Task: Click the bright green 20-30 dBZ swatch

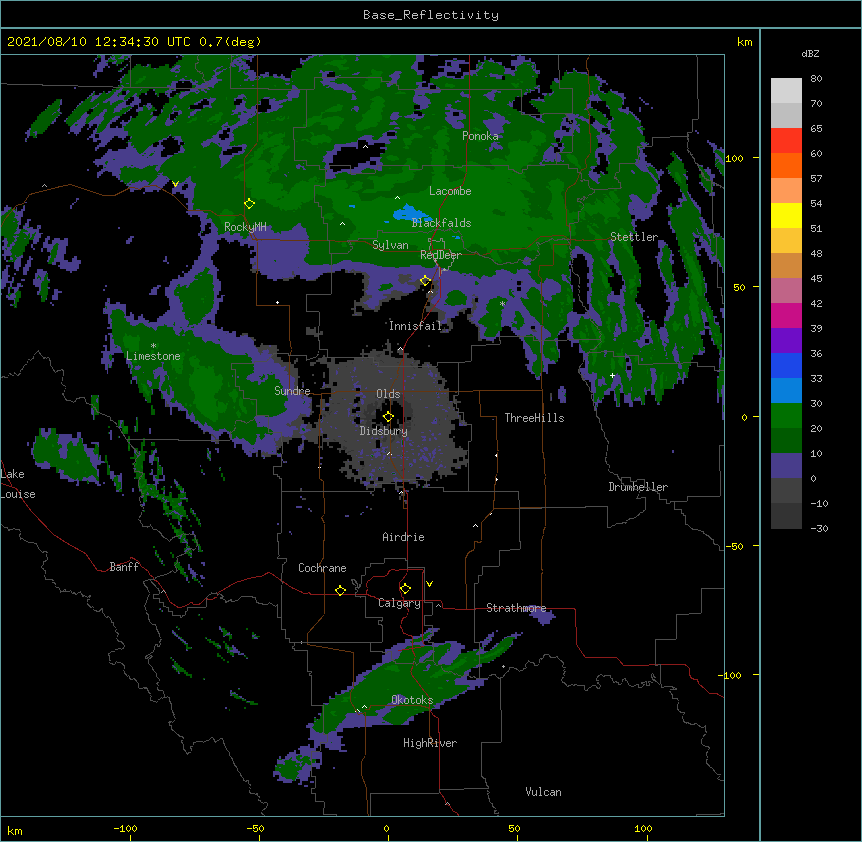Action: pyautogui.click(x=786, y=416)
